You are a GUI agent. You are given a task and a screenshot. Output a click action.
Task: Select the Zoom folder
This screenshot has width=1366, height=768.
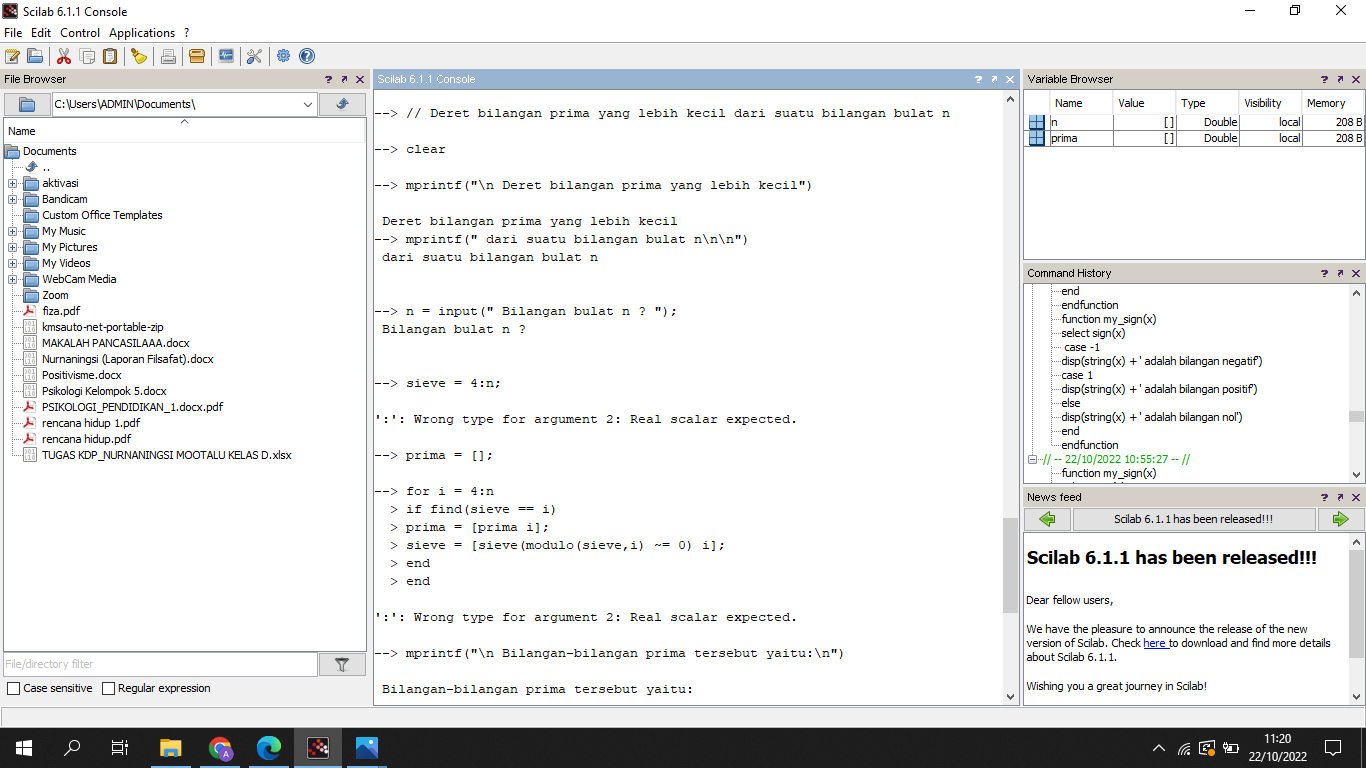[55, 295]
